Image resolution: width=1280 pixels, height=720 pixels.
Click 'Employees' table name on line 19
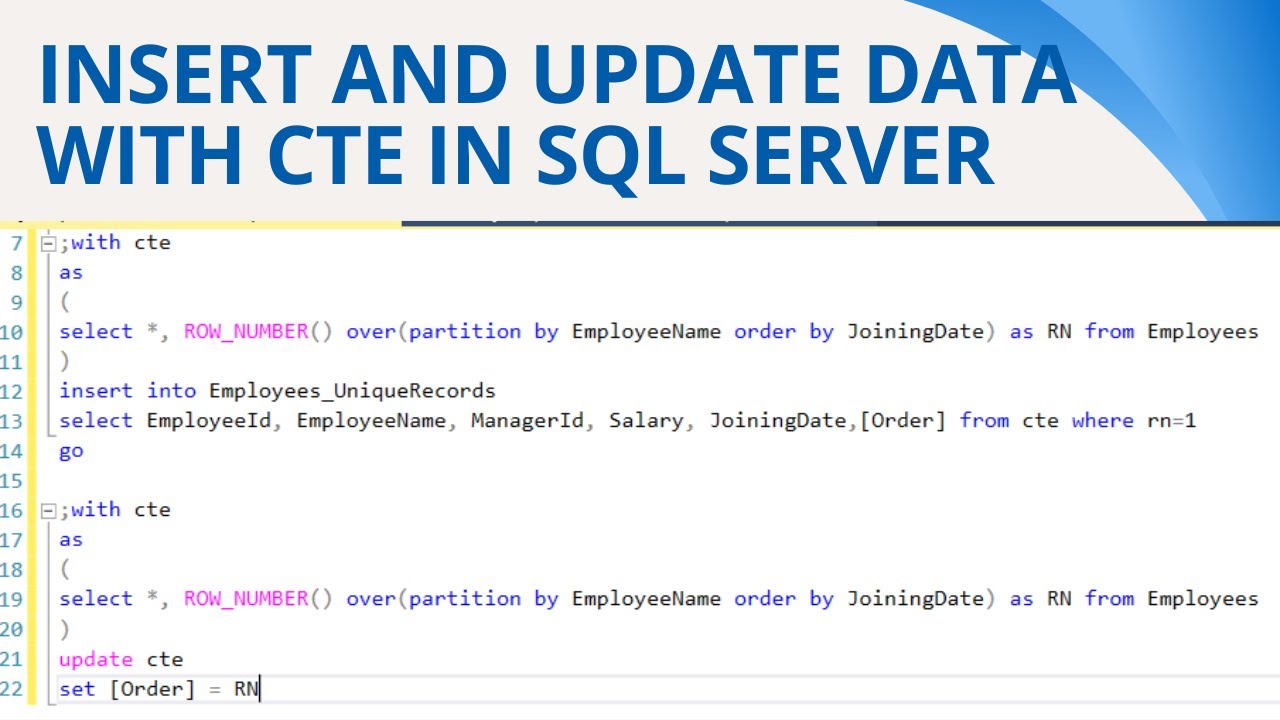pos(1203,599)
